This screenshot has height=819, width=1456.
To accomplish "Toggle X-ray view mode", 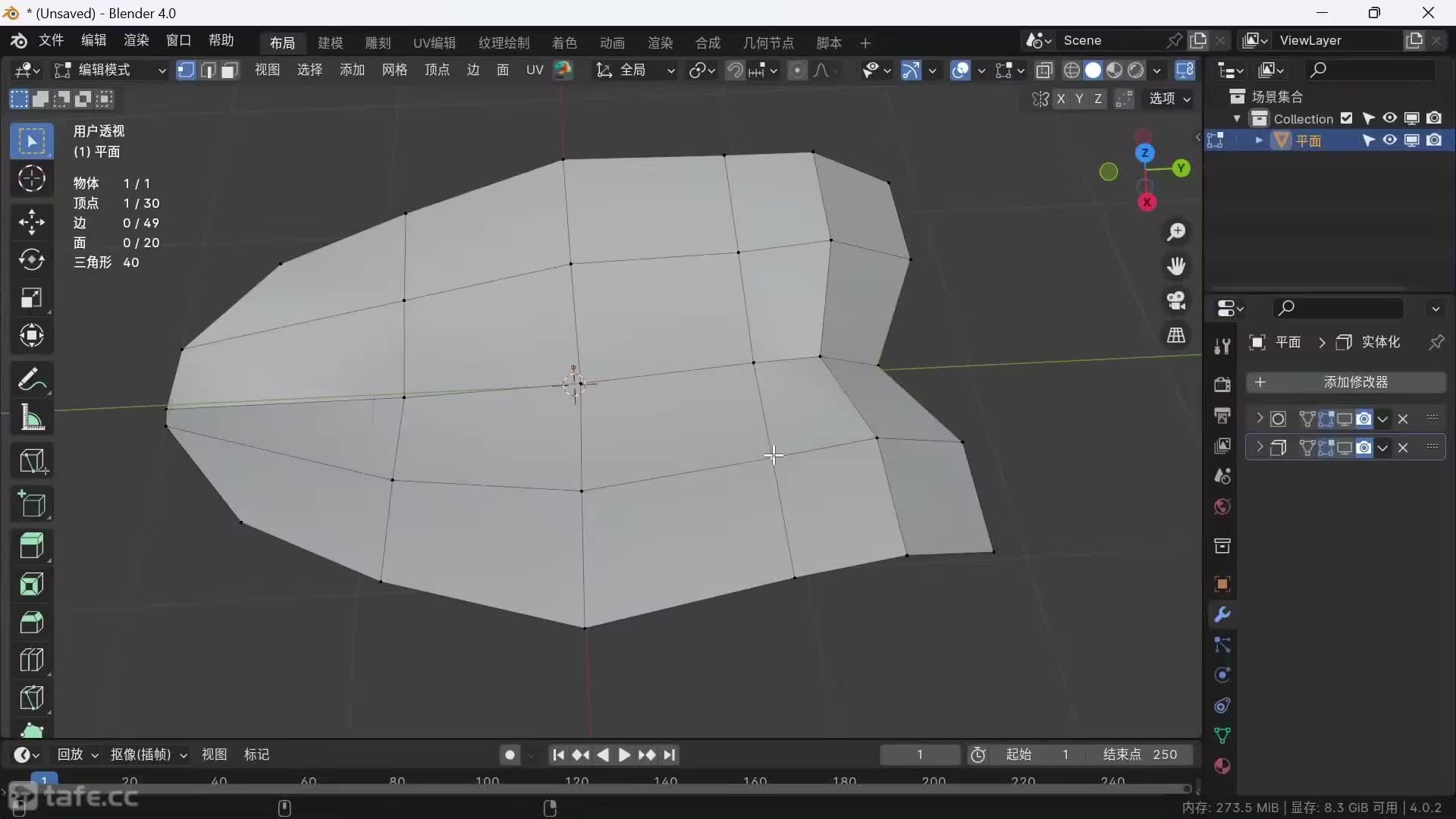I will coord(1044,70).
